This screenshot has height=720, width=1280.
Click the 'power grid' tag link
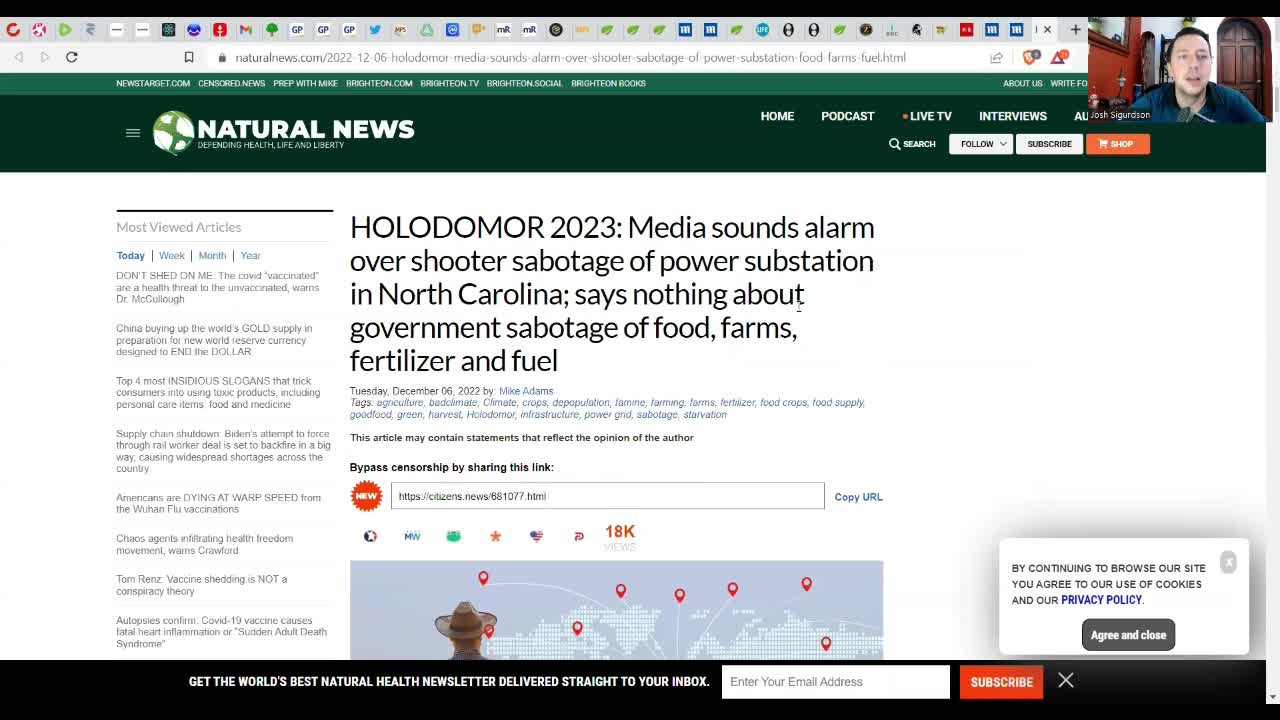pos(608,414)
